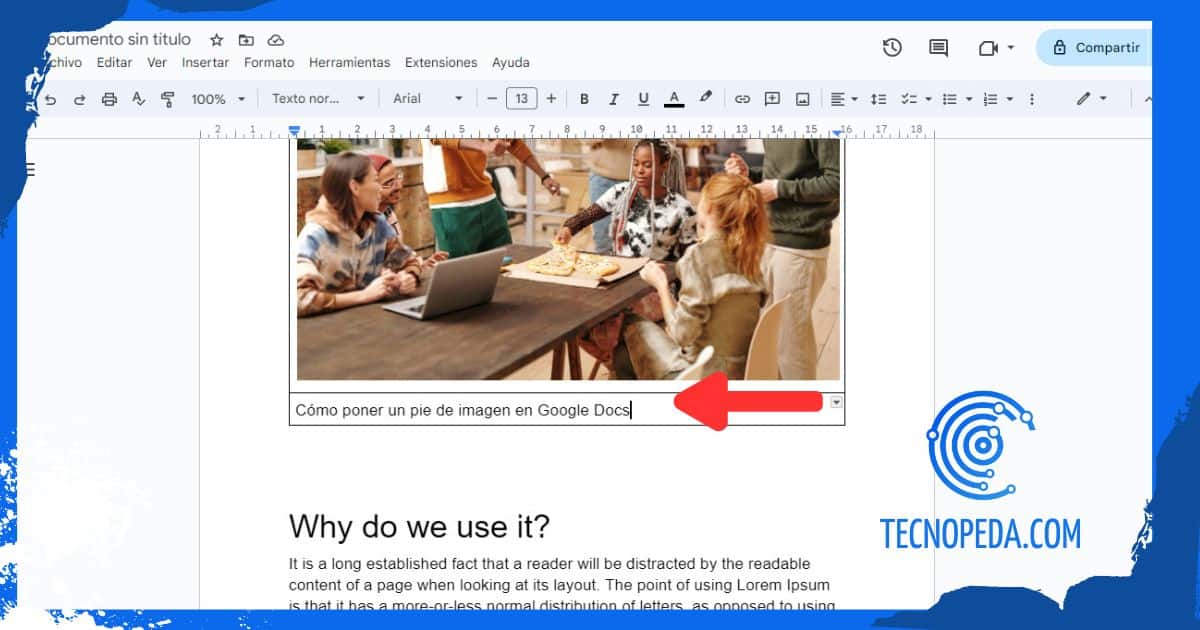The image size is (1200, 630).
Task: Click the right indent marker on ruler
Action: 836,131
